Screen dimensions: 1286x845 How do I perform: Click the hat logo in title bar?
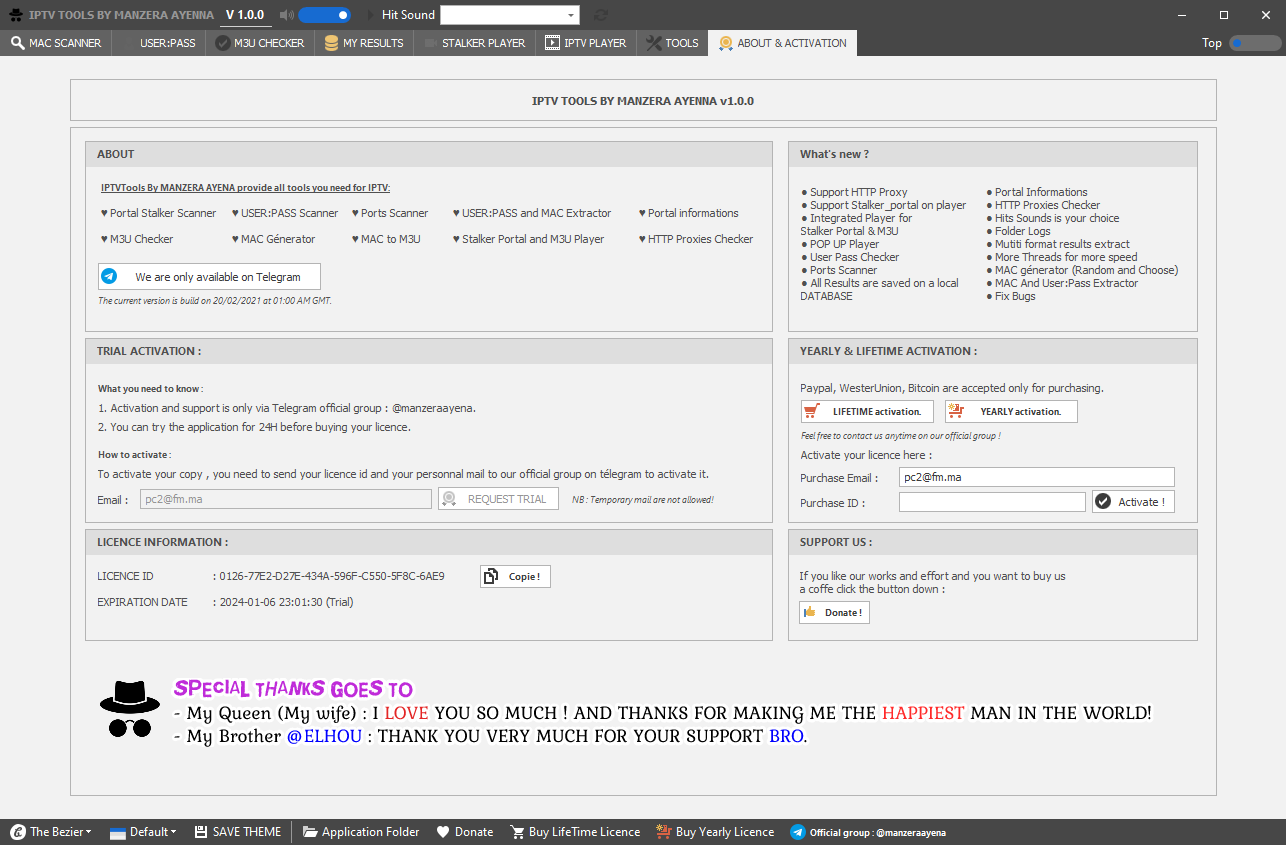[x=16, y=15]
